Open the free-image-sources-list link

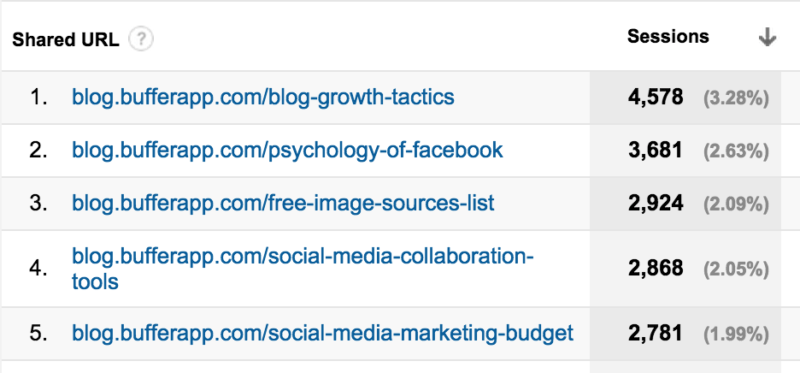(x=283, y=203)
